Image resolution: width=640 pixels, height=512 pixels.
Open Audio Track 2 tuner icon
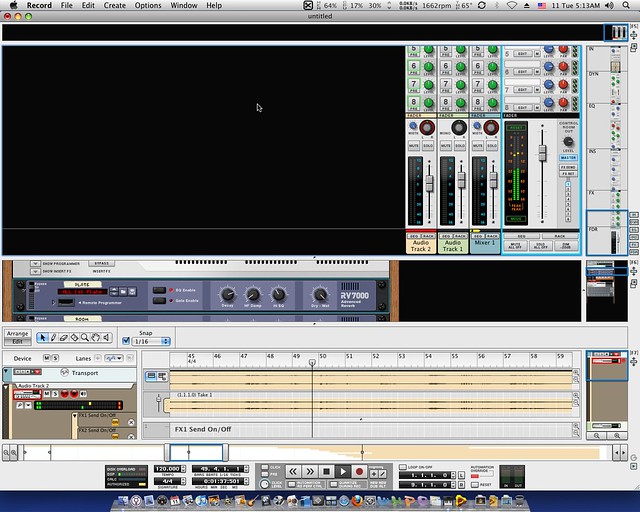click(20, 405)
